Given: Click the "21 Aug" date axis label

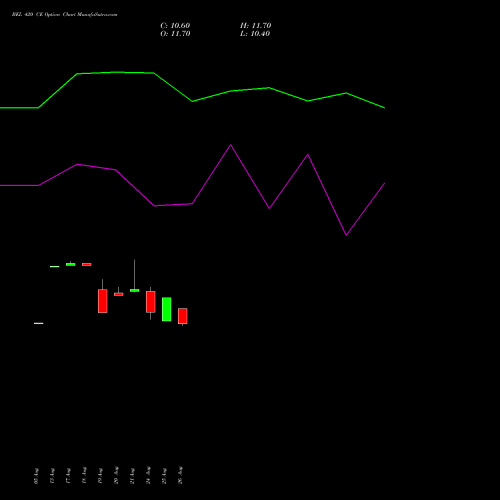Looking at the screenshot, I should pos(132,475).
